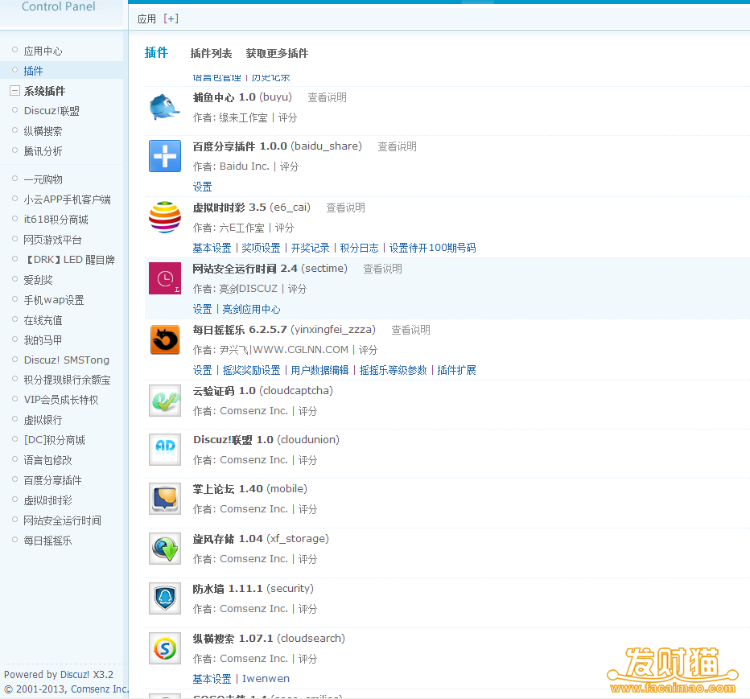Open 积分日志 for 虚拟时时彩

359,248
